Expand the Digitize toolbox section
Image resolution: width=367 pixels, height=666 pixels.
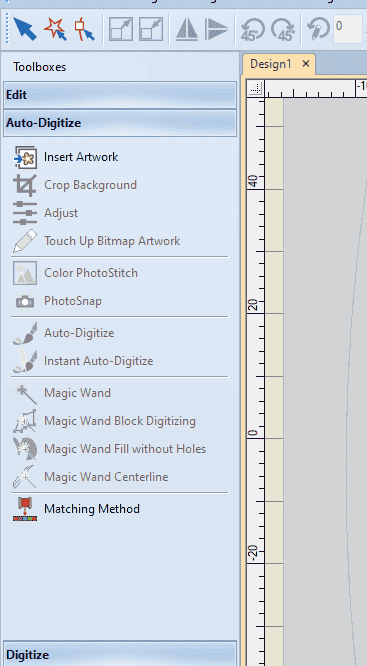pos(120,654)
